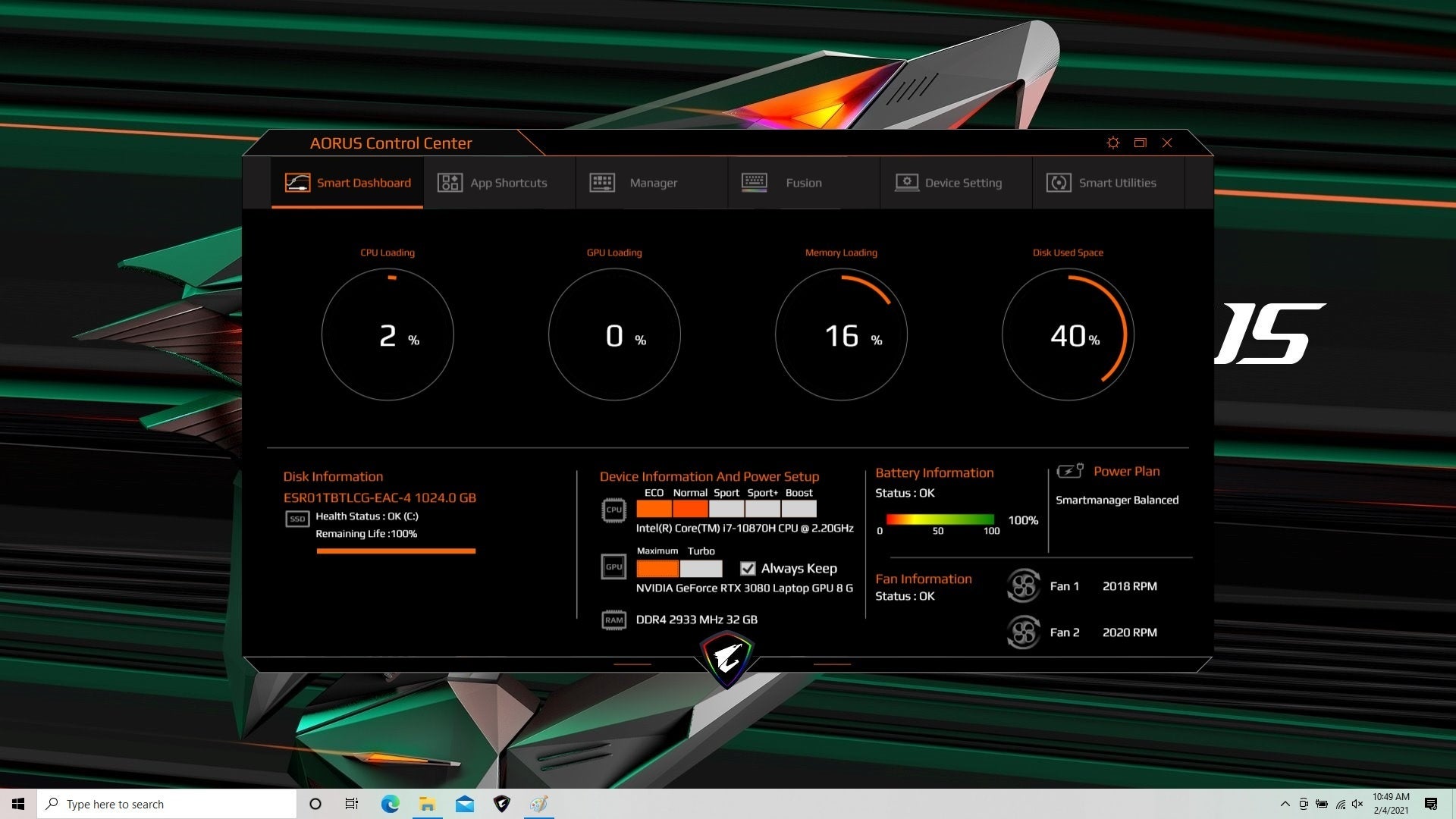1456x819 pixels.
Task: Show hidden system tray icons
Action: [x=1285, y=804]
